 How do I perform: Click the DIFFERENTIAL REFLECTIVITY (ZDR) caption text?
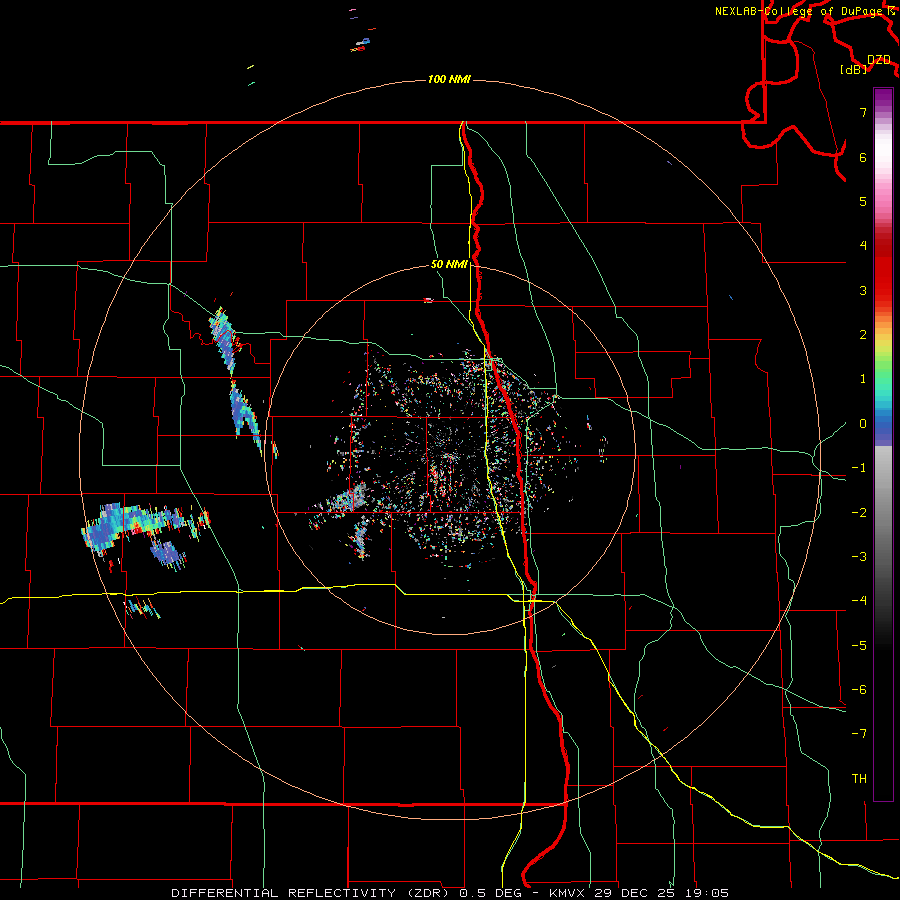(312, 893)
